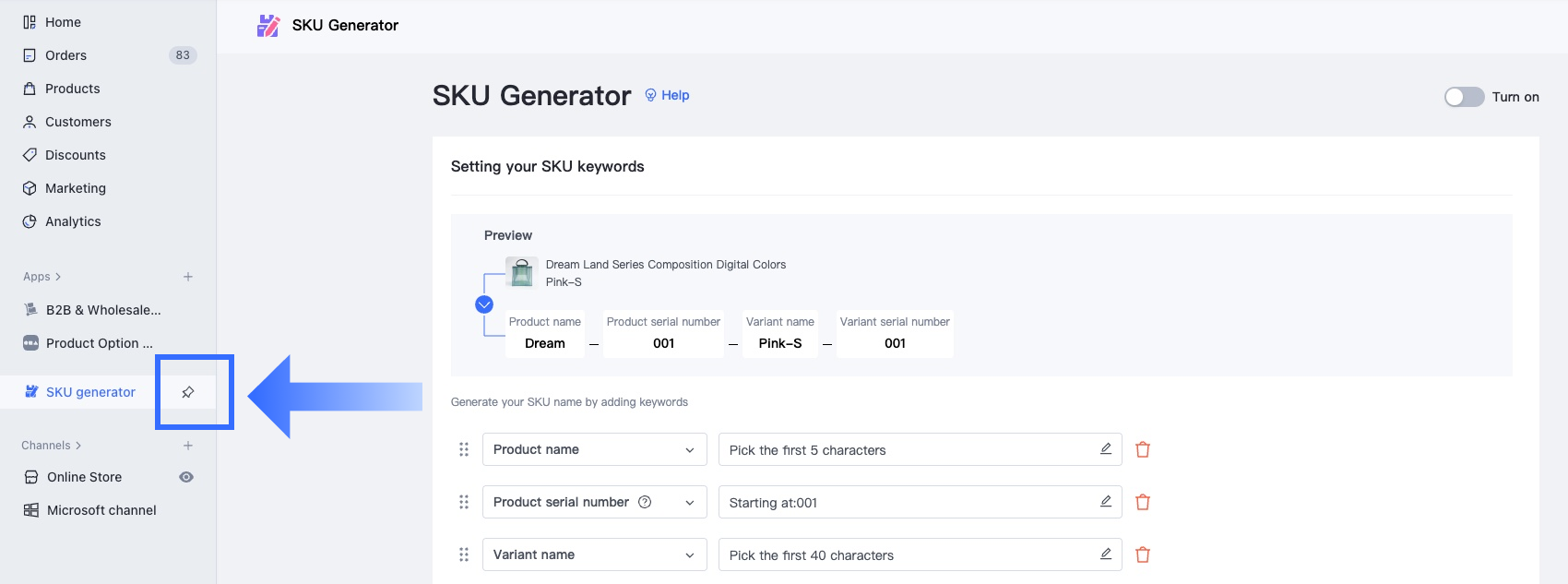This screenshot has height=584, width=1568.
Task: Delete the Product serial number row
Action: click(1143, 503)
